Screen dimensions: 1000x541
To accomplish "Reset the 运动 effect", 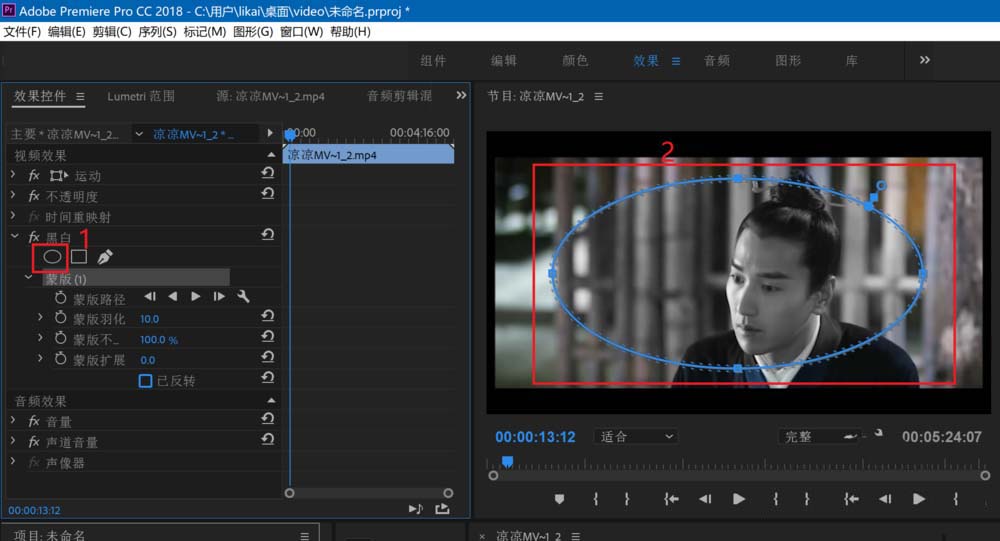I will tap(268, 173).
